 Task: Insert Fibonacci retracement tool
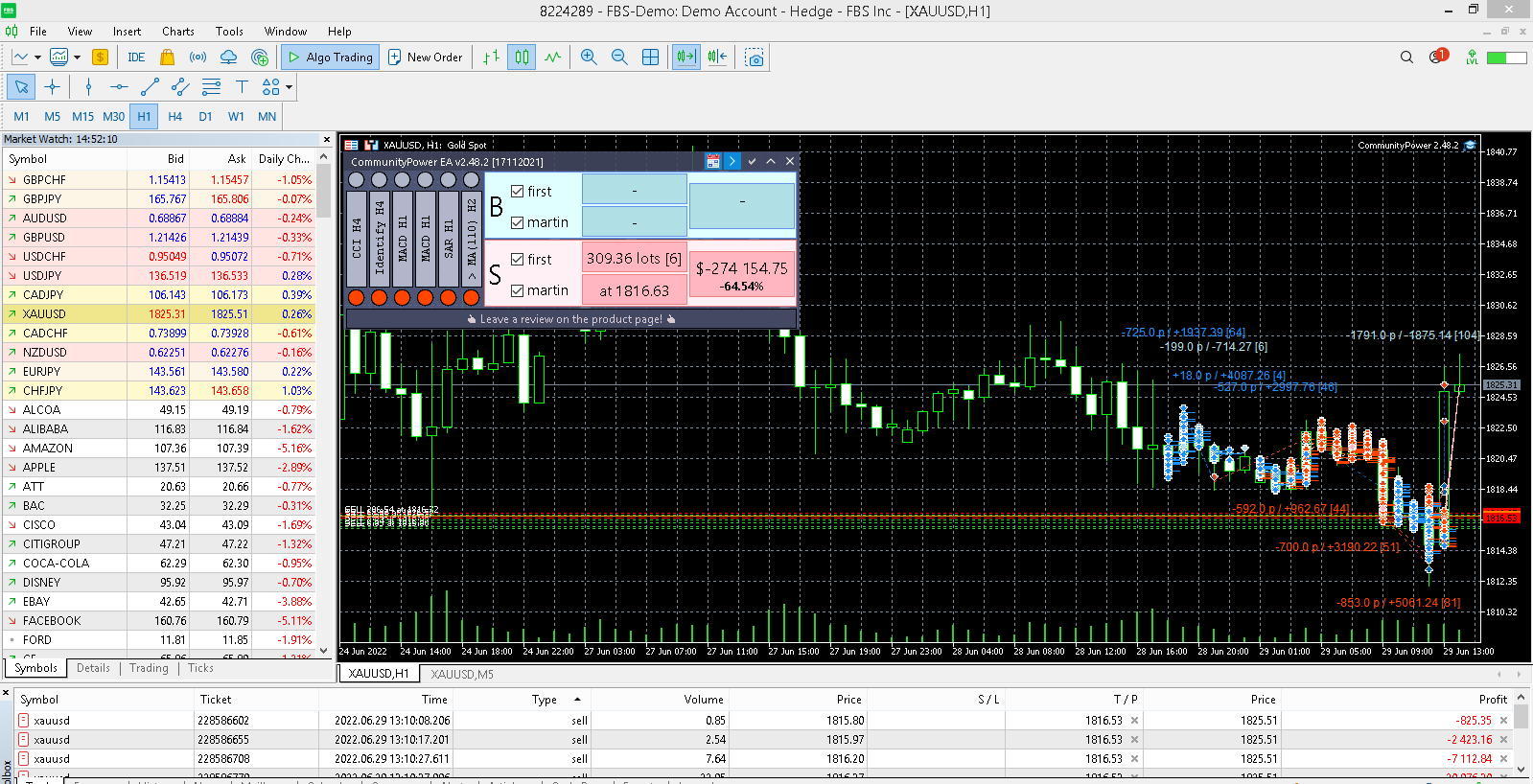[x=211, y=87]
